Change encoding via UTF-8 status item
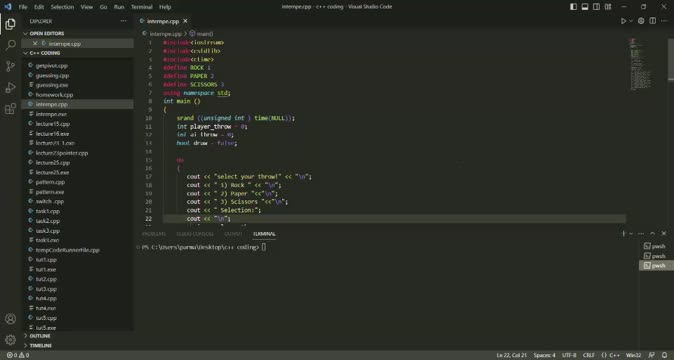 click(x=569, y=355)
